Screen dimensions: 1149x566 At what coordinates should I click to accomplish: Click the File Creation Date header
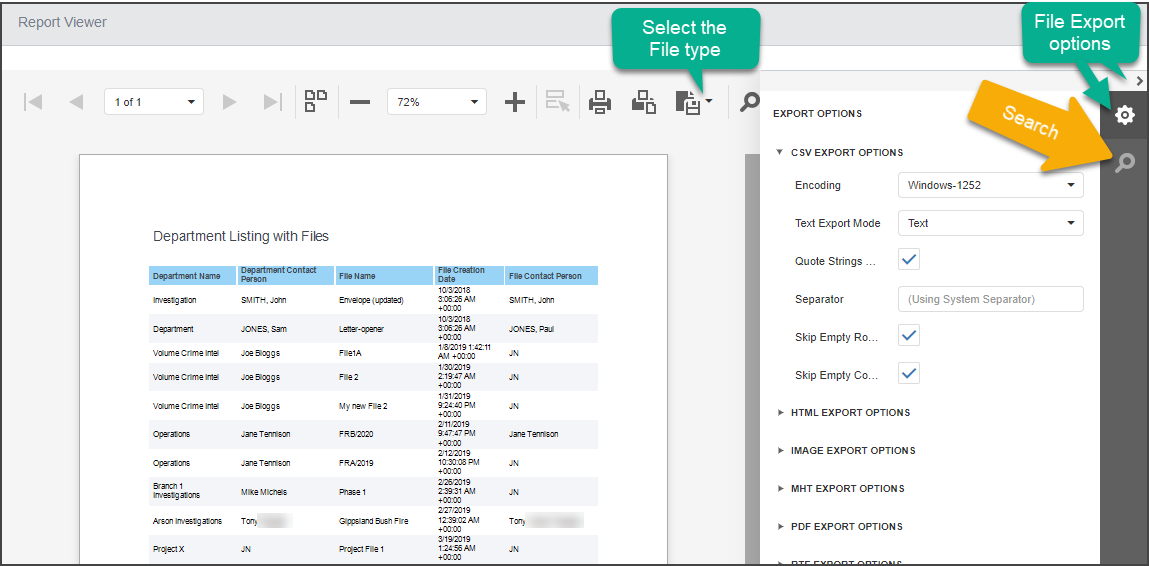pyautogui.click(x=469, y=276)
